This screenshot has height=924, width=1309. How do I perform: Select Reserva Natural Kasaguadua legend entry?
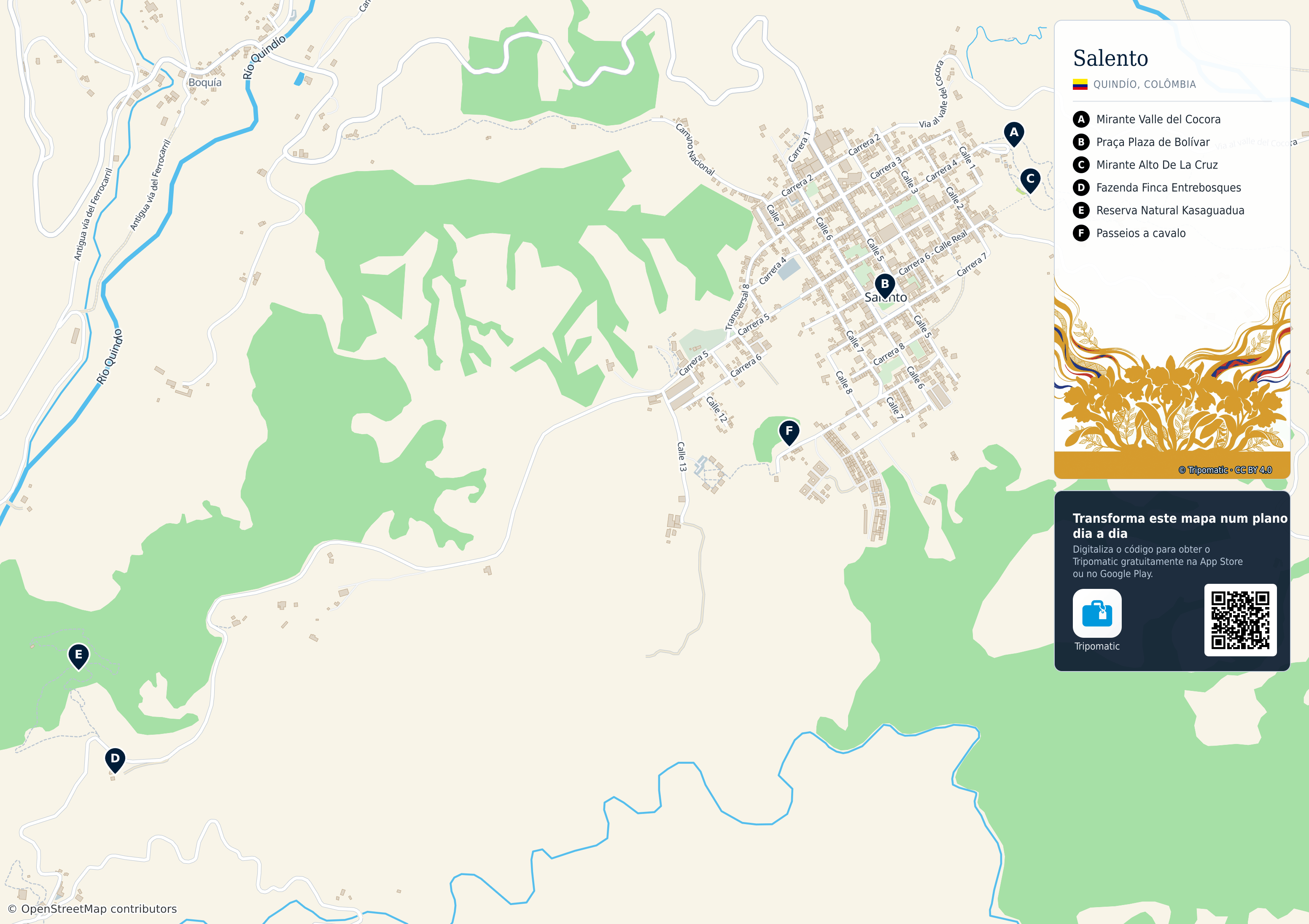click(x=1170, y=210)
